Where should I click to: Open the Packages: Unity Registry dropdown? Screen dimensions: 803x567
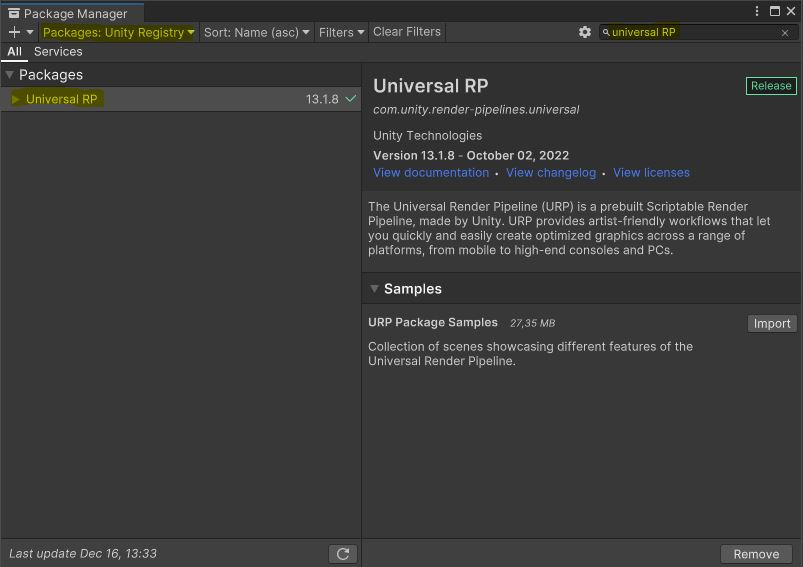[x=118, y=32]
